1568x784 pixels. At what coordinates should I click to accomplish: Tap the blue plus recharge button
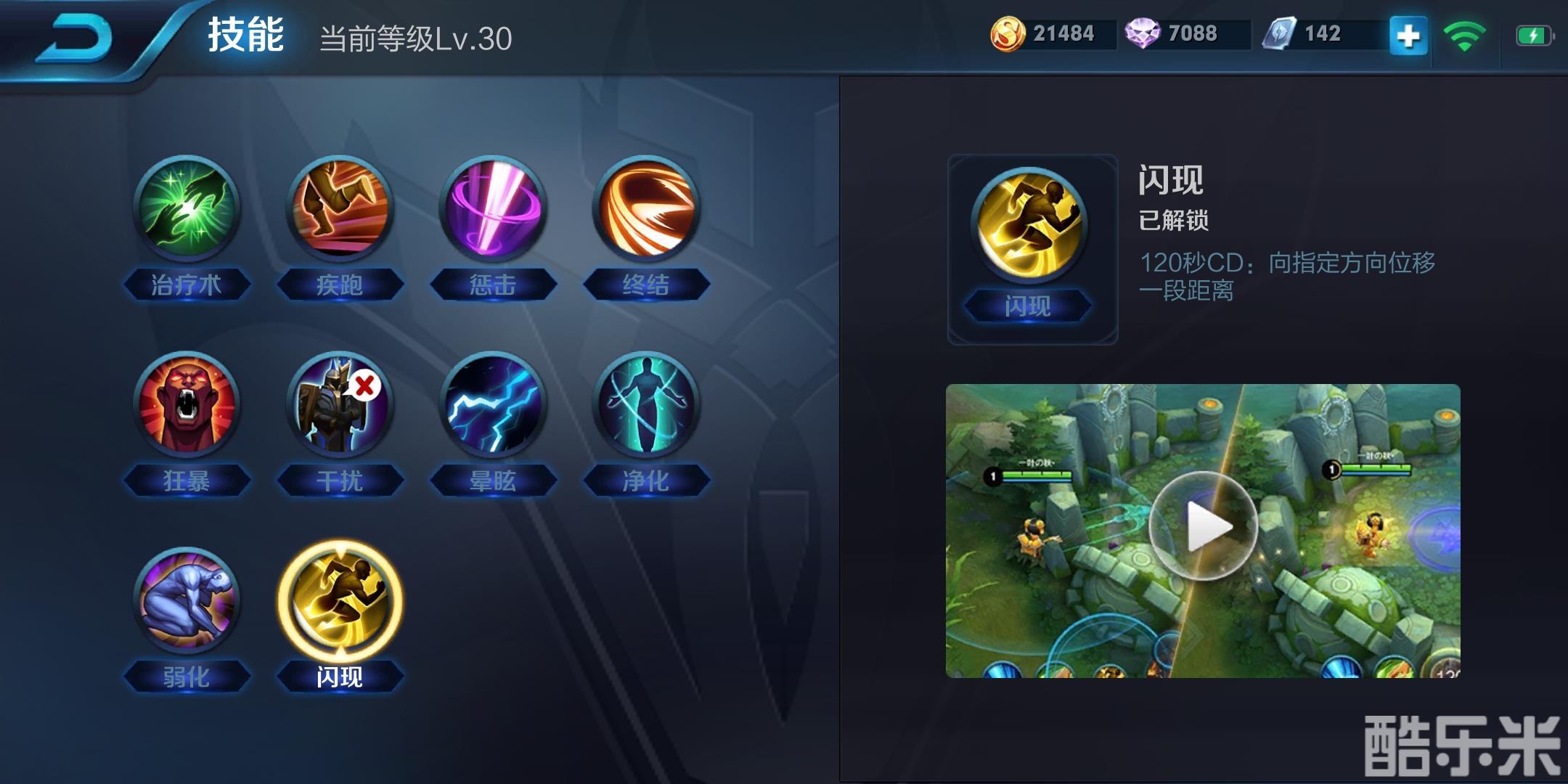[1408, 36]
